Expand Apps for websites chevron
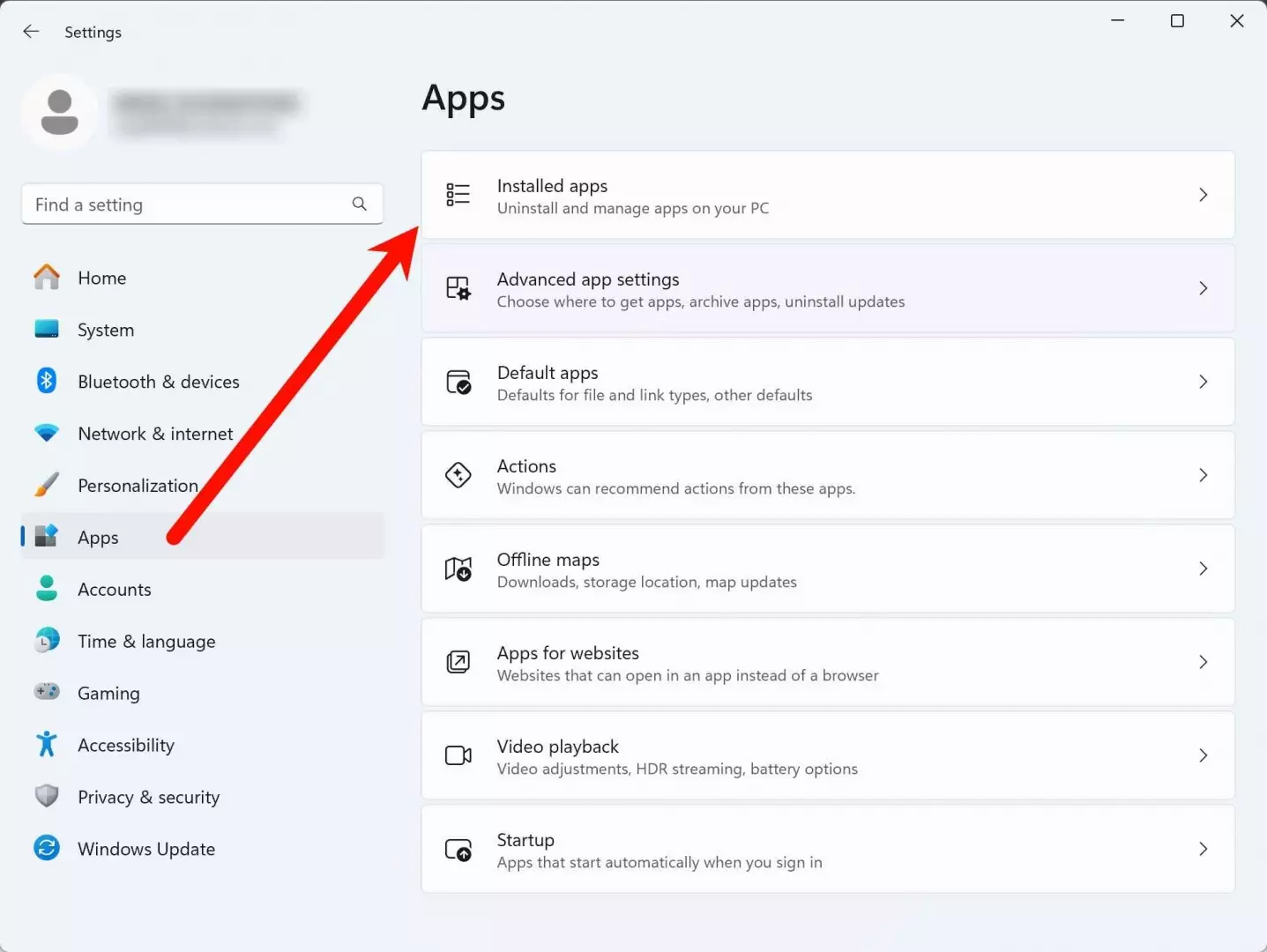 pyautogui.click(x=1204, y=662)
